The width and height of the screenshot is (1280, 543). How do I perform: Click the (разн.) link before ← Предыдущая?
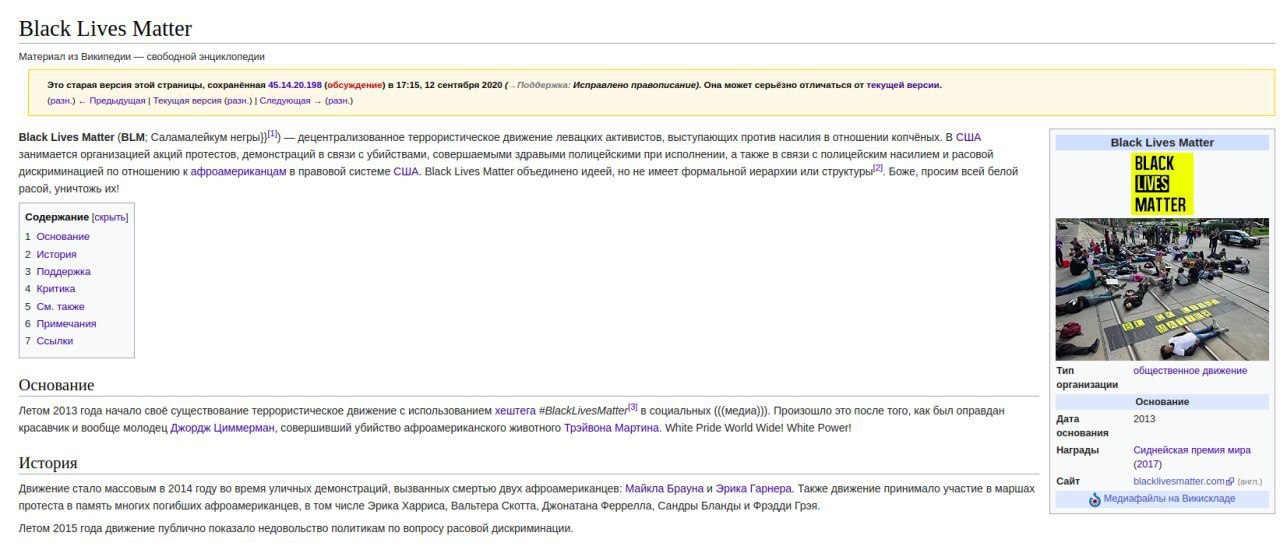(61, 101)
